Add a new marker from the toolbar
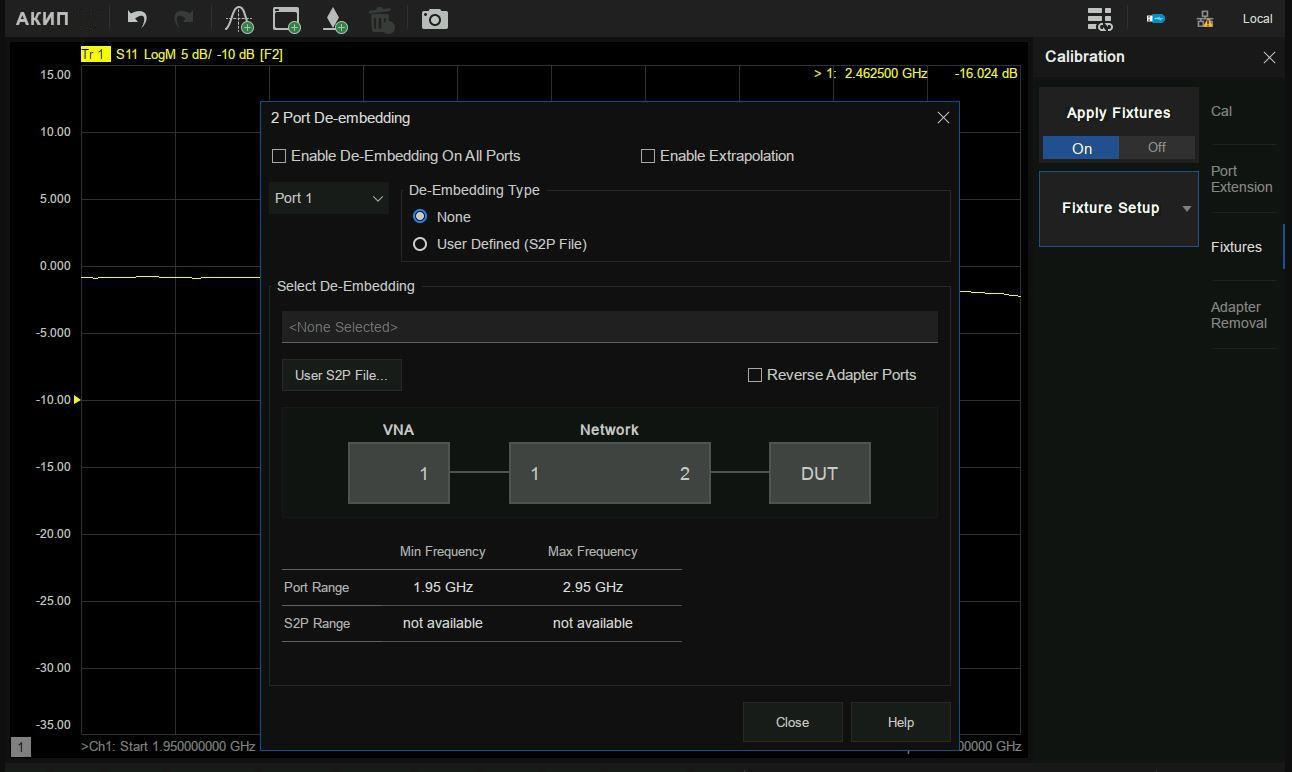This screenshot has width=1292, height=772. [335, 19]
